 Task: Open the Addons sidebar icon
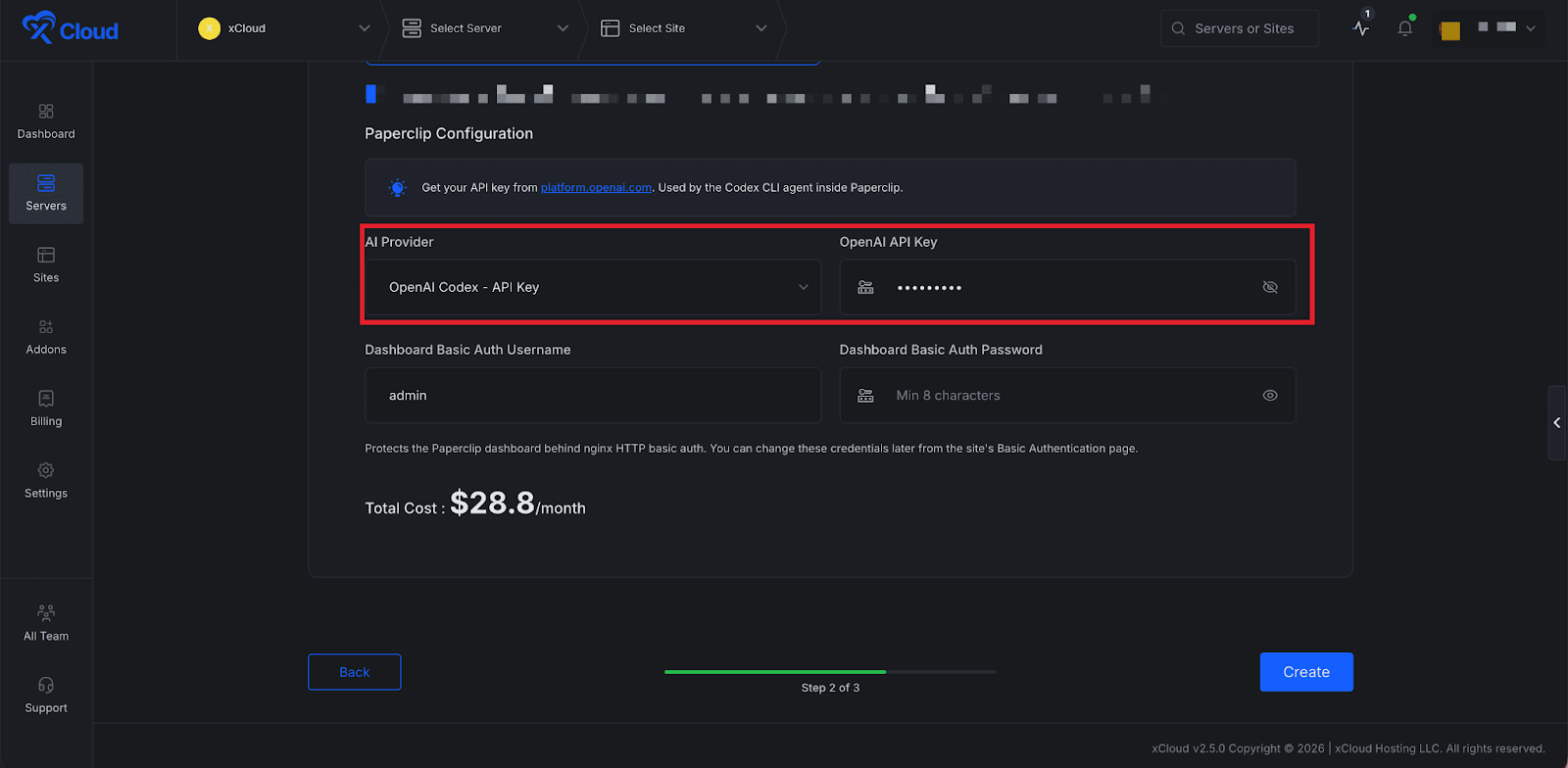46,327
